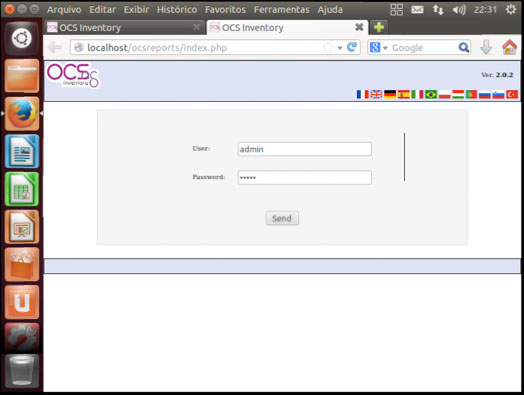Select the Hungarian flag language

pos(458,95)
